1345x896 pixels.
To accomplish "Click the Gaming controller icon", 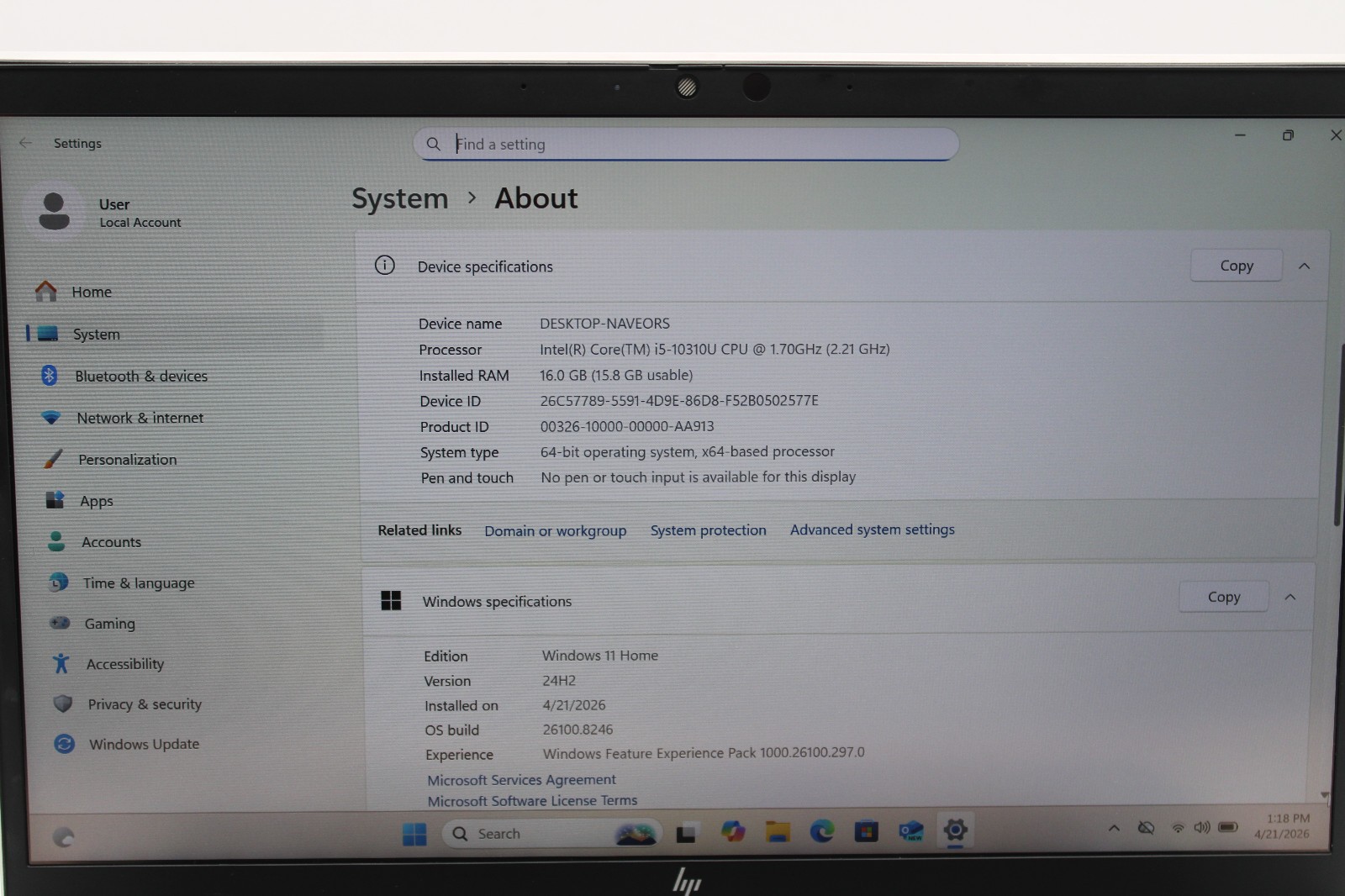I will [x=60, y=623].
